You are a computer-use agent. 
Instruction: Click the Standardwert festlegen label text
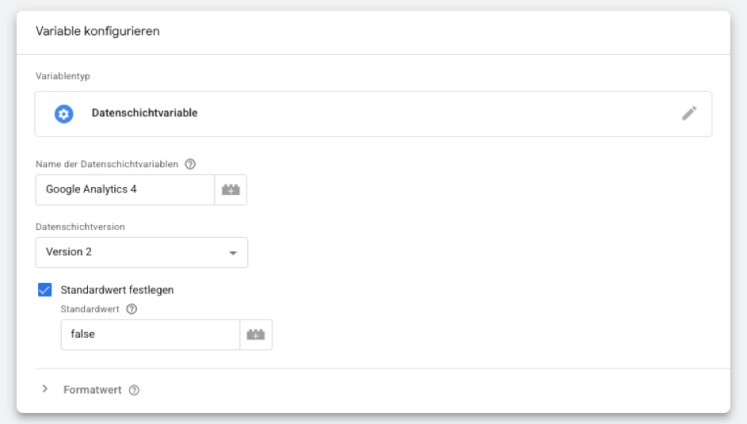[118, 290]
